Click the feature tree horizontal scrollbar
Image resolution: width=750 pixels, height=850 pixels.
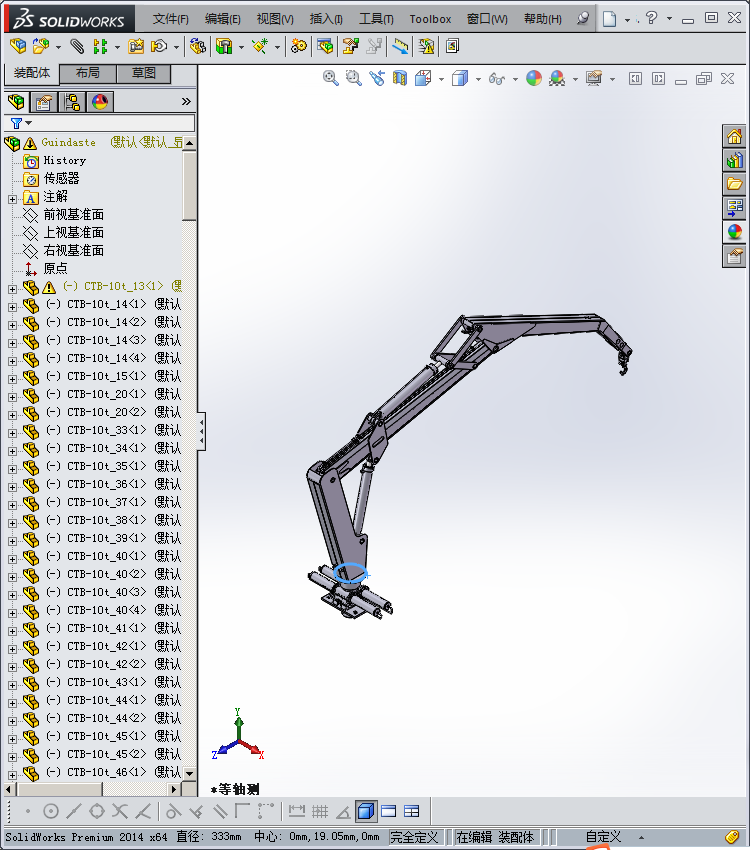(x=60, y=789)
